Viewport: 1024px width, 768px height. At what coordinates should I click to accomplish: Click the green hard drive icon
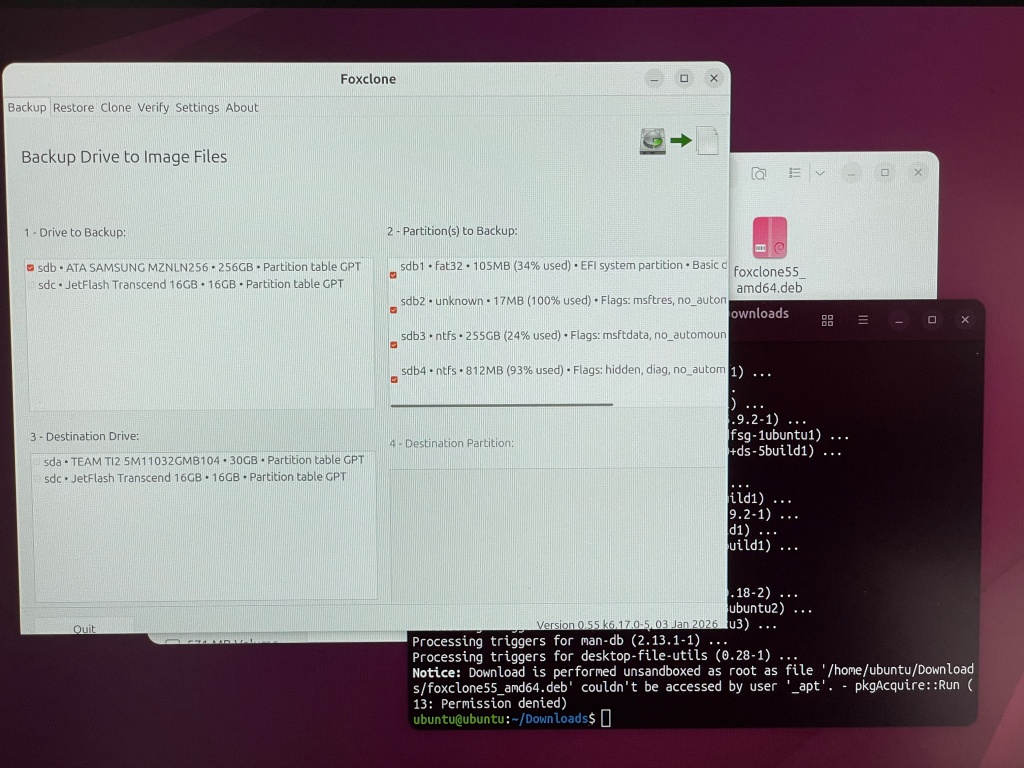(x=653, y=141)
